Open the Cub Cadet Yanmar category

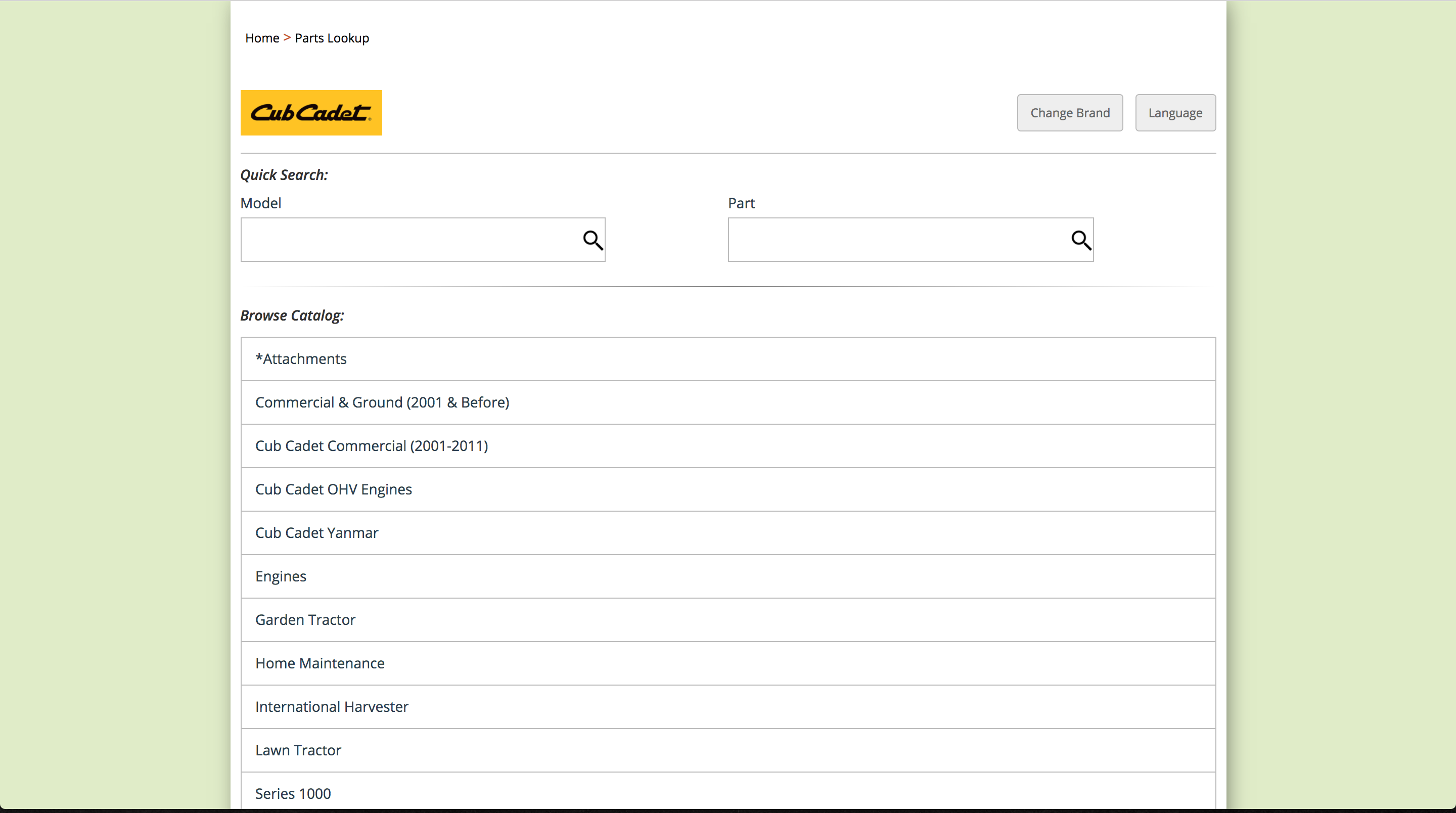(728, 533)
